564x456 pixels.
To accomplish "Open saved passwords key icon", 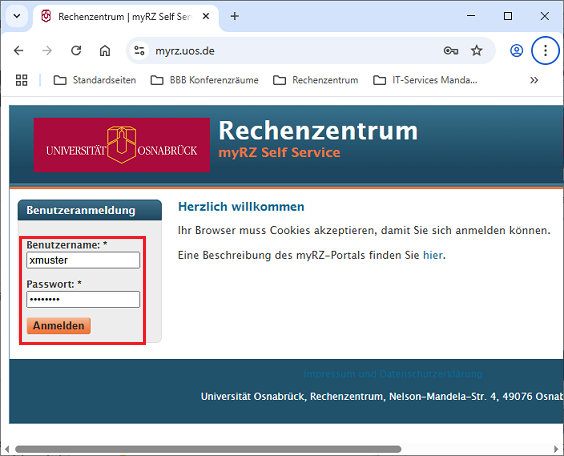I will pyautogui.click(x=451, y=51).
